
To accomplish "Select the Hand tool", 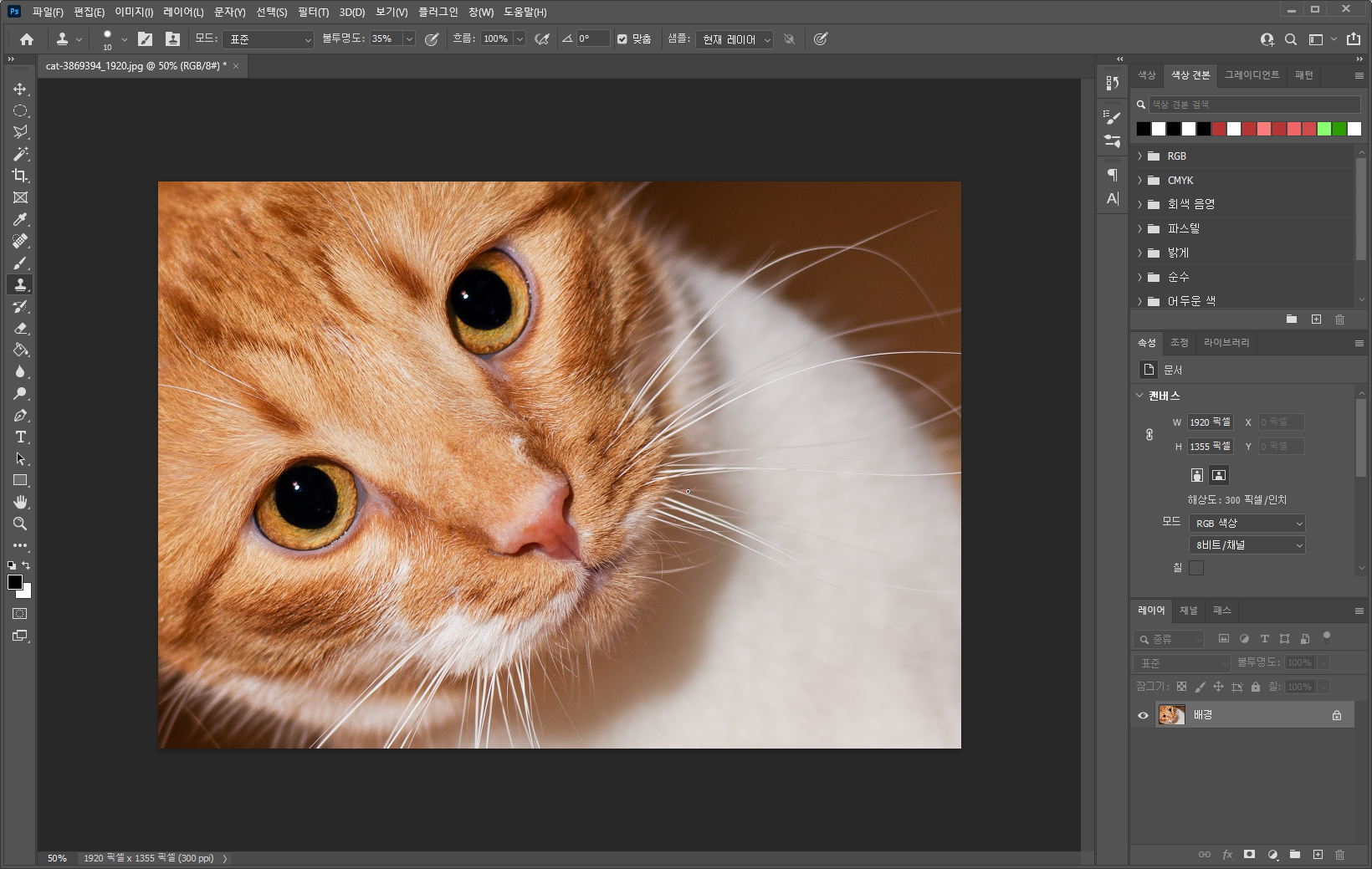I will pyautogui.click(x=20, y=502).
